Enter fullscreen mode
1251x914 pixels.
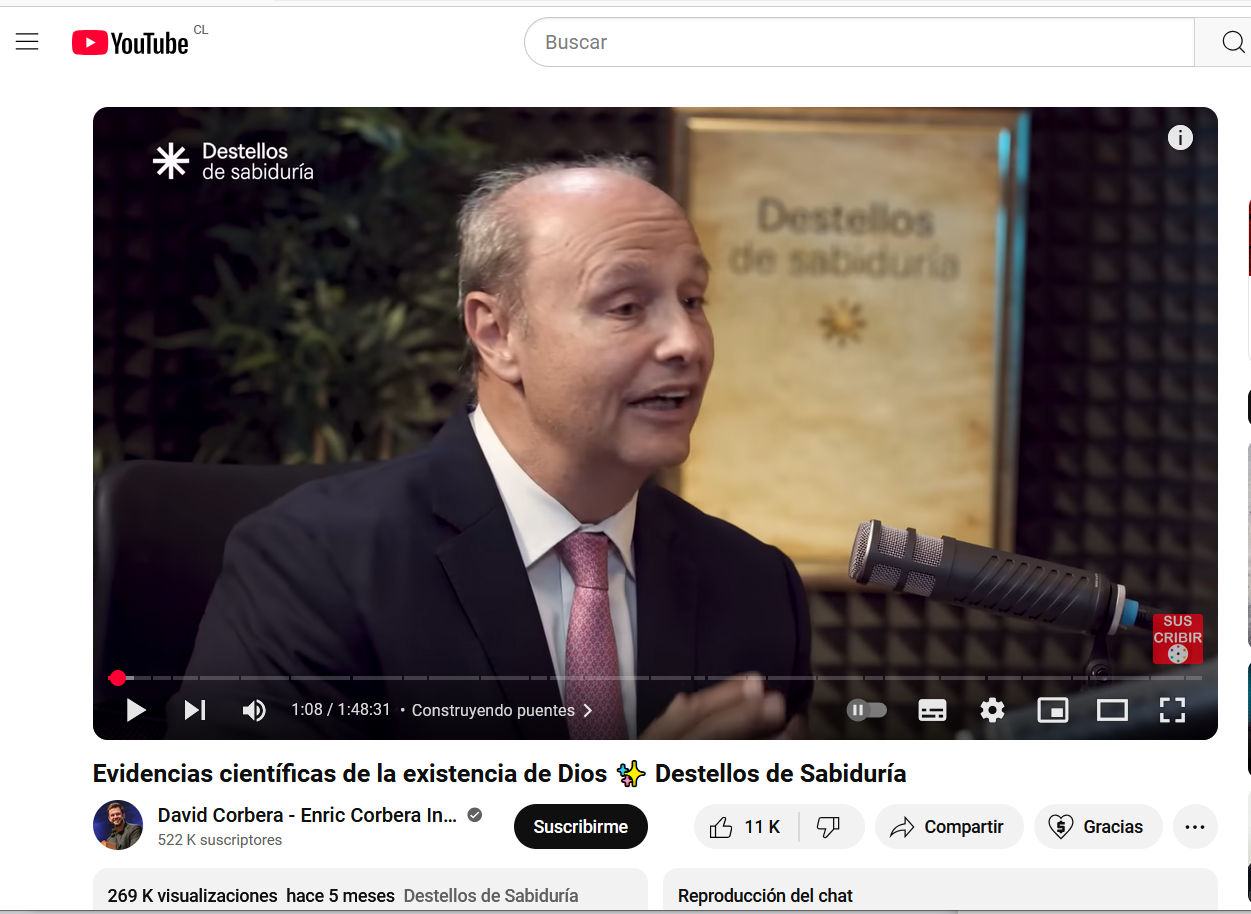[x=1172, y=710]
